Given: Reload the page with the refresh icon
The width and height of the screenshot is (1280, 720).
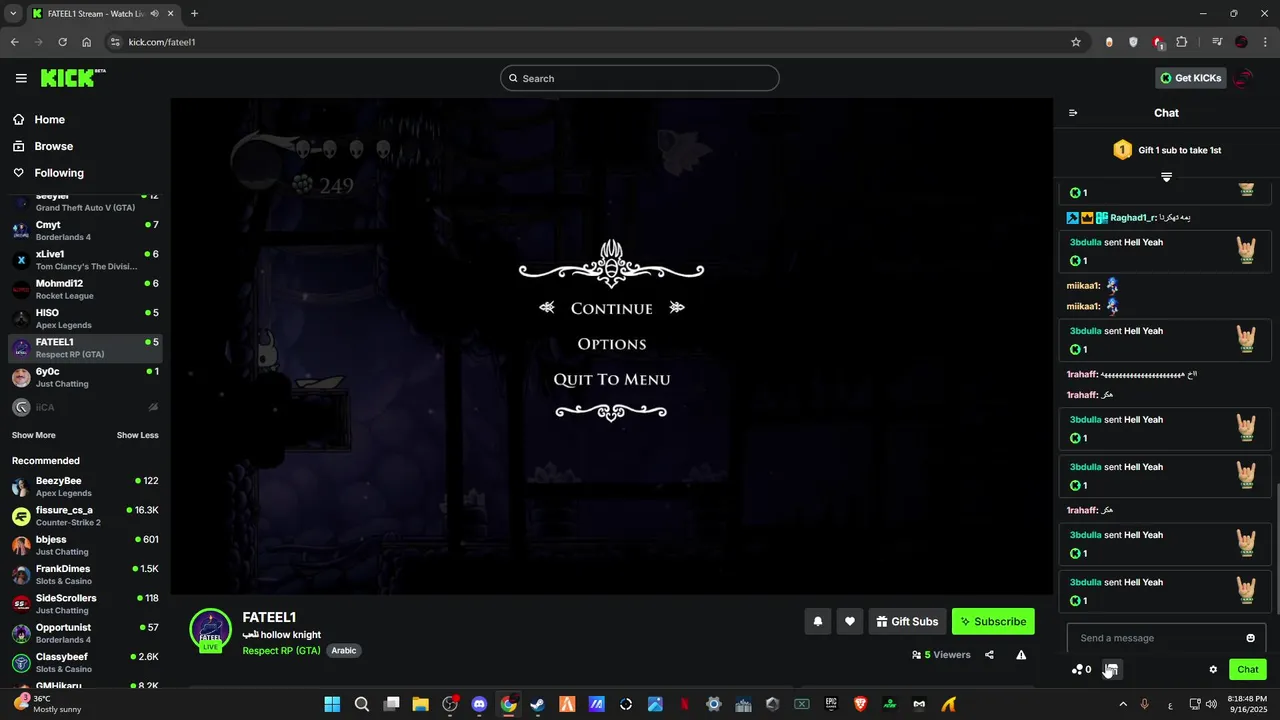Looking at the screenshot, I should point(62,42).
